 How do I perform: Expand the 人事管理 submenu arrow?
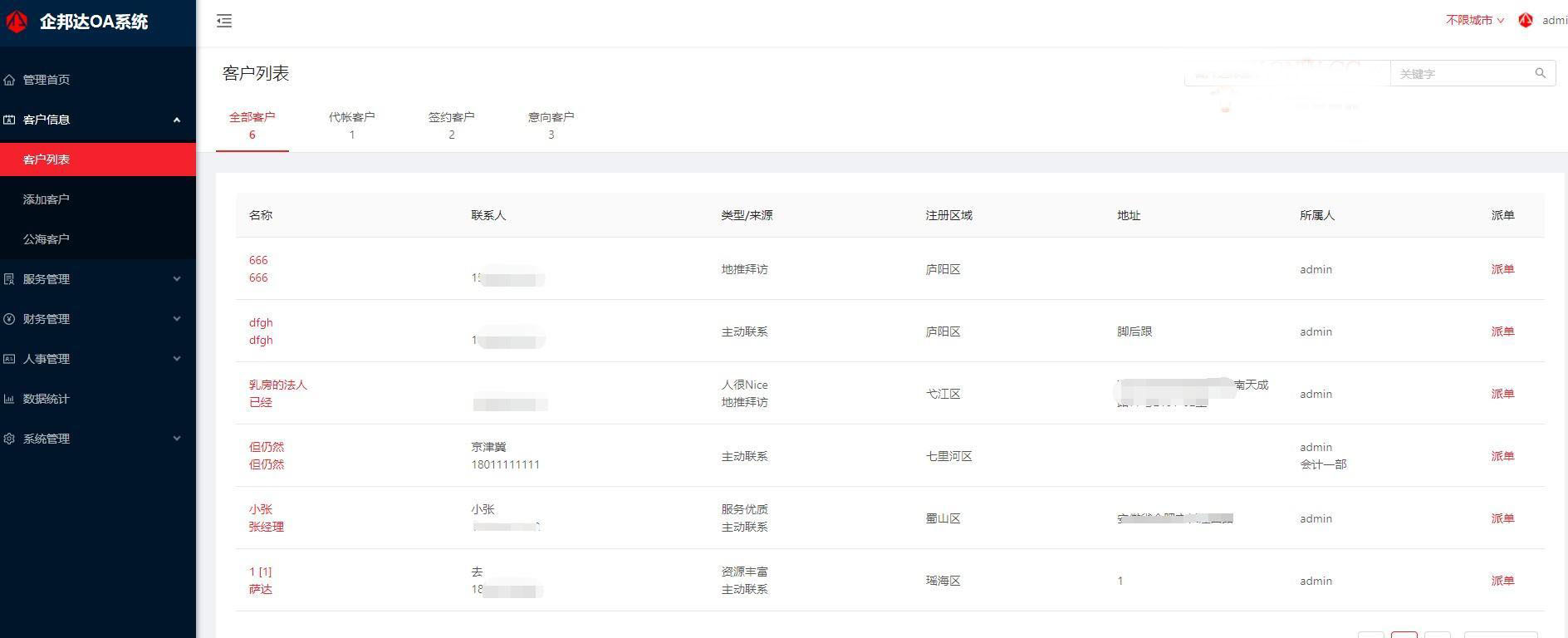tap(176, 359)
